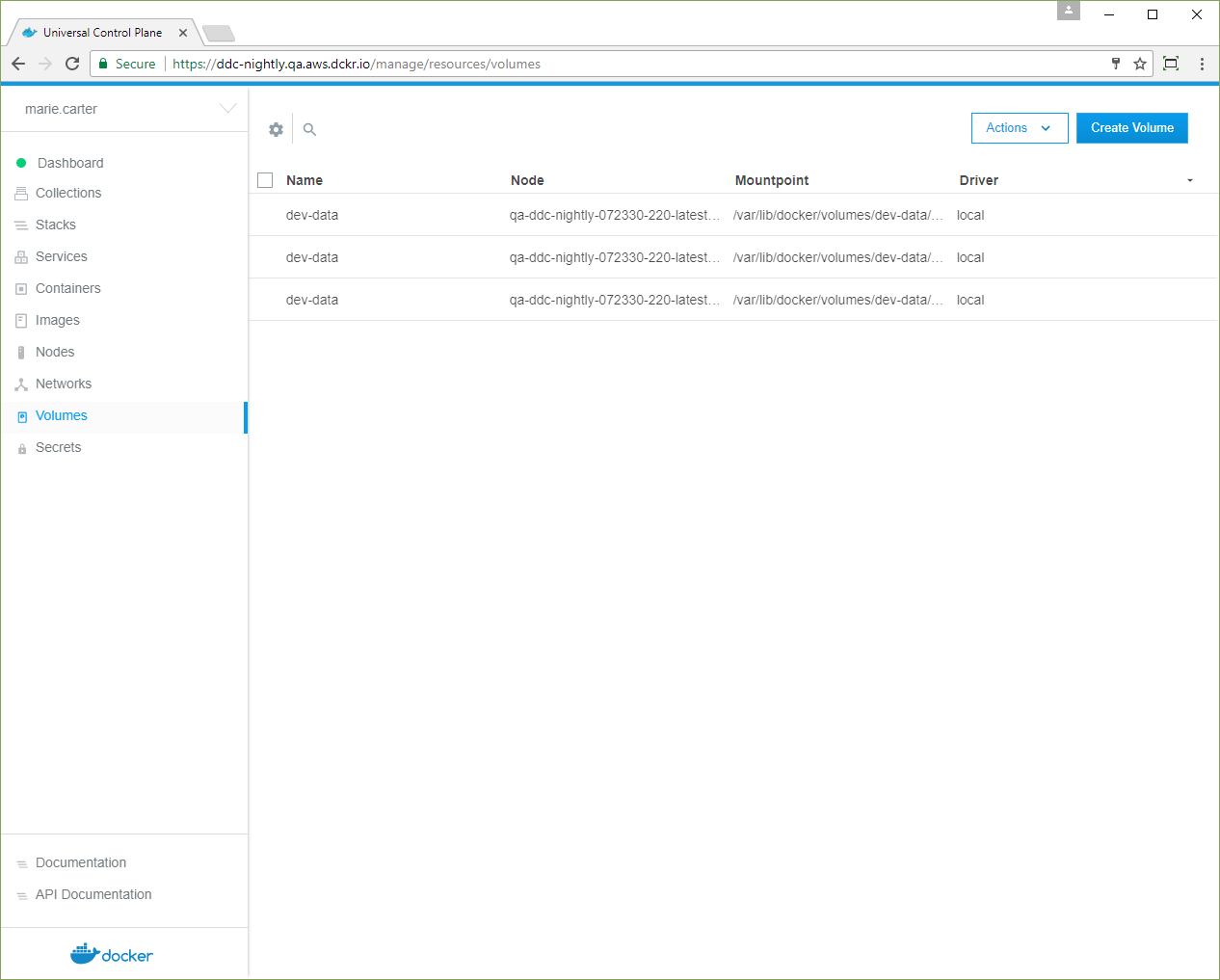Click the Nodes sidebar icon
1220x980 pixels.
coord(21,353)
